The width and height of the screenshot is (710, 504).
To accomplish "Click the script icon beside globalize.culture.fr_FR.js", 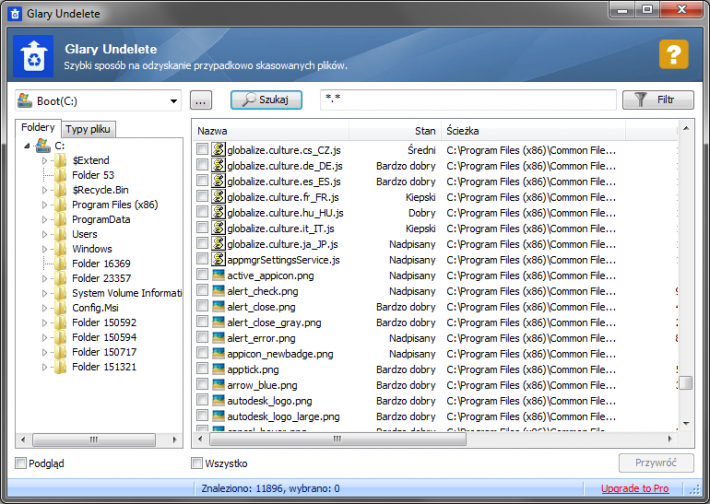I will [x=218, y=197].
